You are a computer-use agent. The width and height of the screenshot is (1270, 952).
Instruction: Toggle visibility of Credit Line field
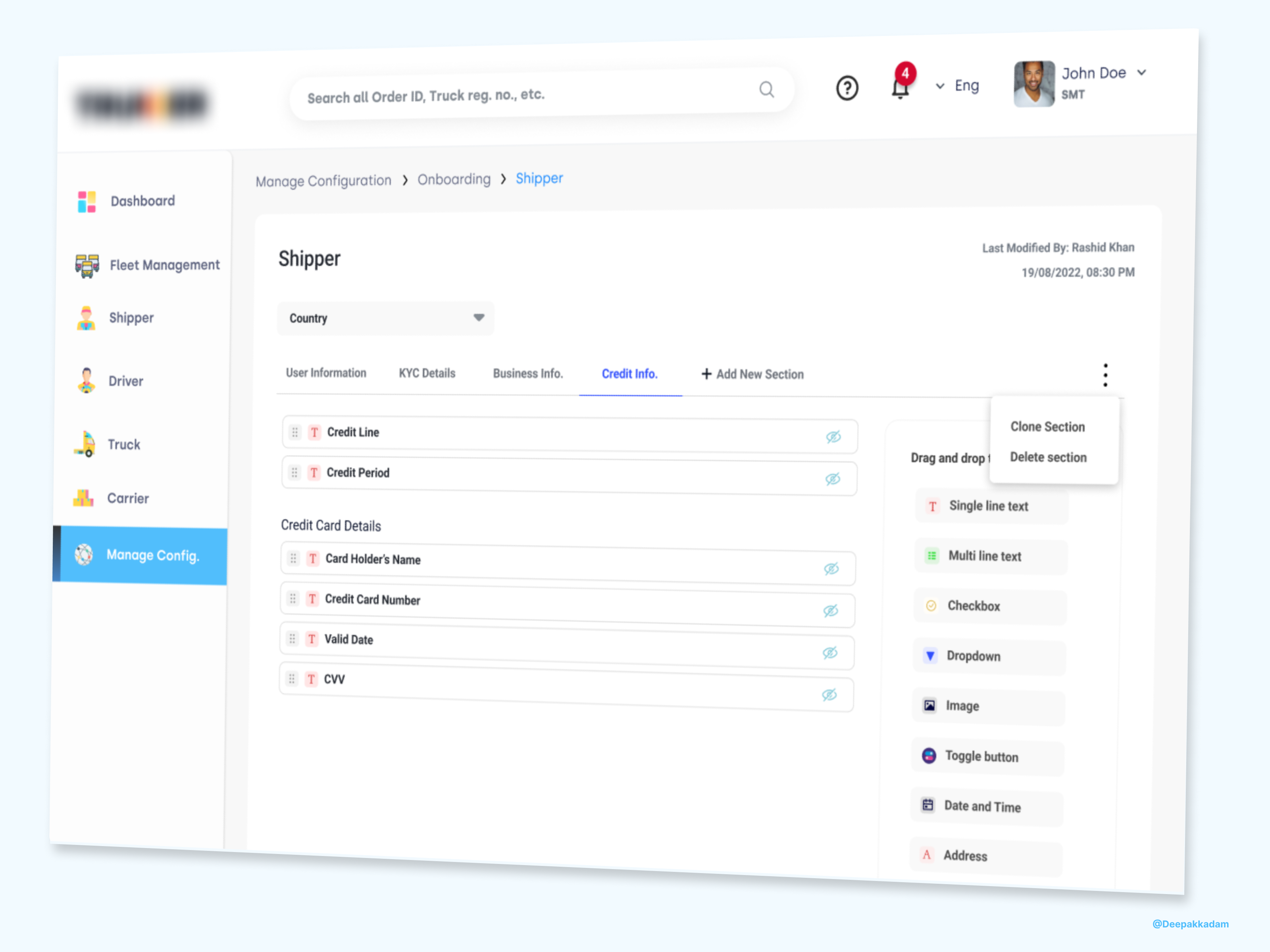pos(833,437)
